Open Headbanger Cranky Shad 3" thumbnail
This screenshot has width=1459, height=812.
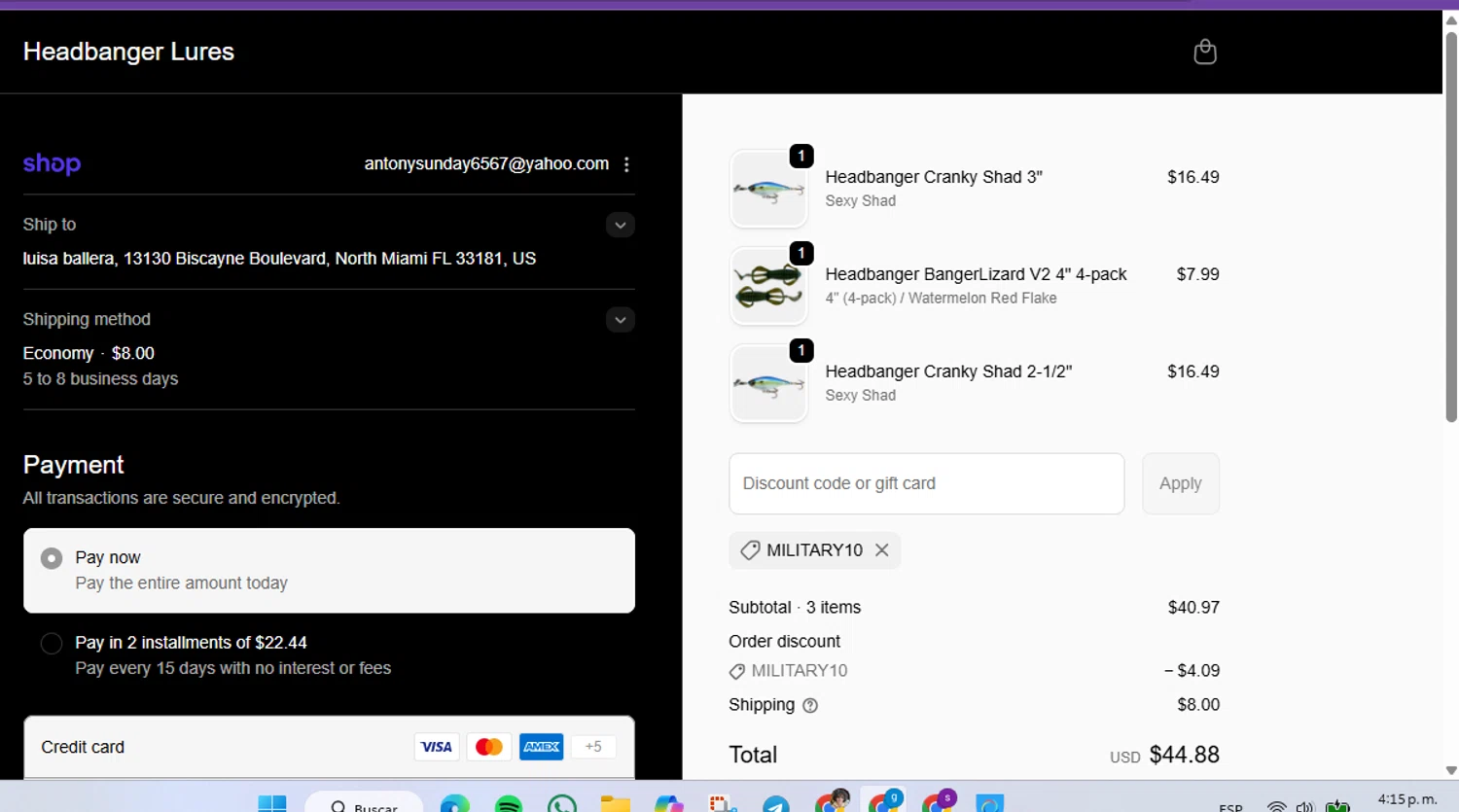[x=768, y=189]
